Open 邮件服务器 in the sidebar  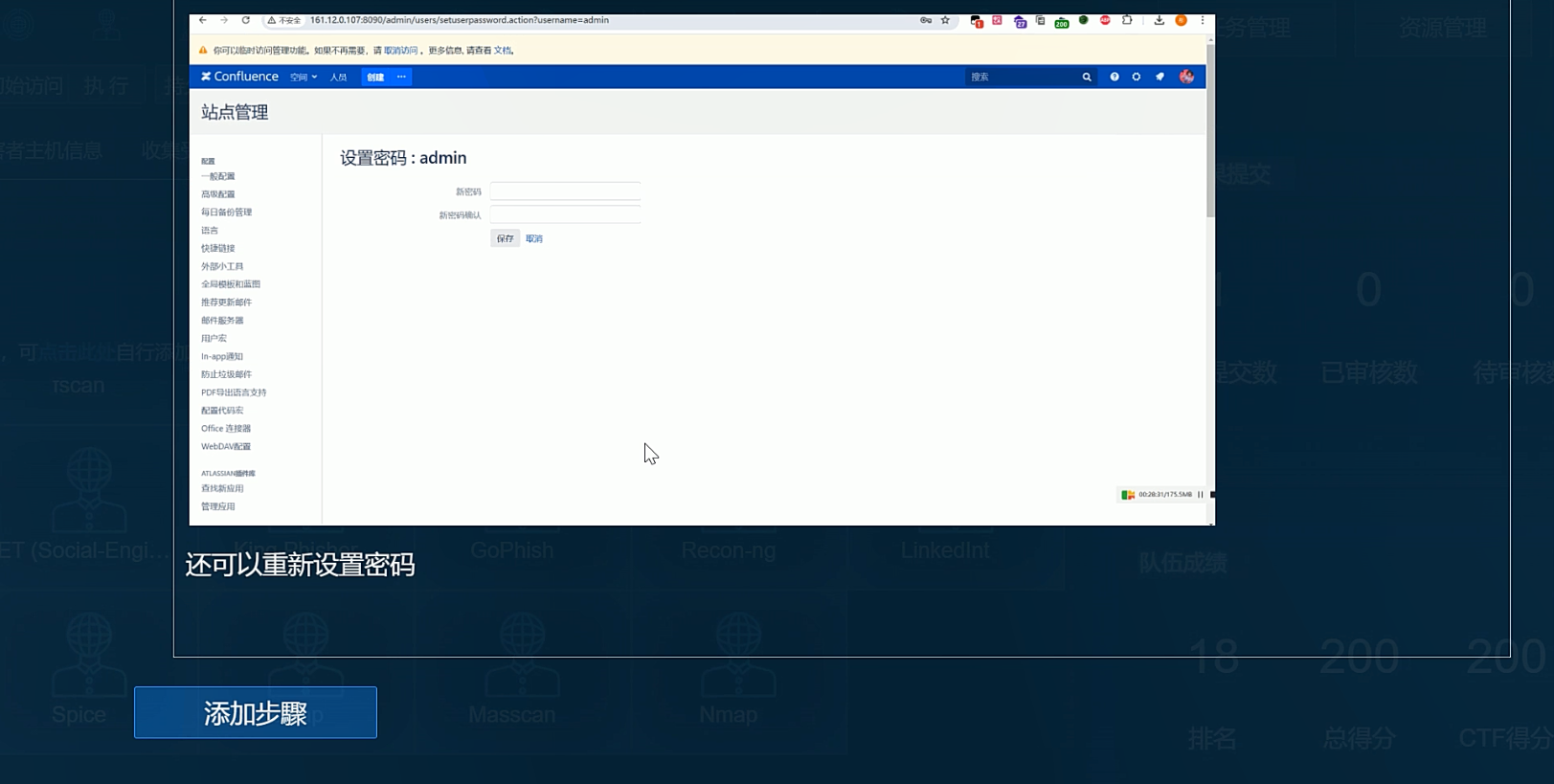[222, 321]
